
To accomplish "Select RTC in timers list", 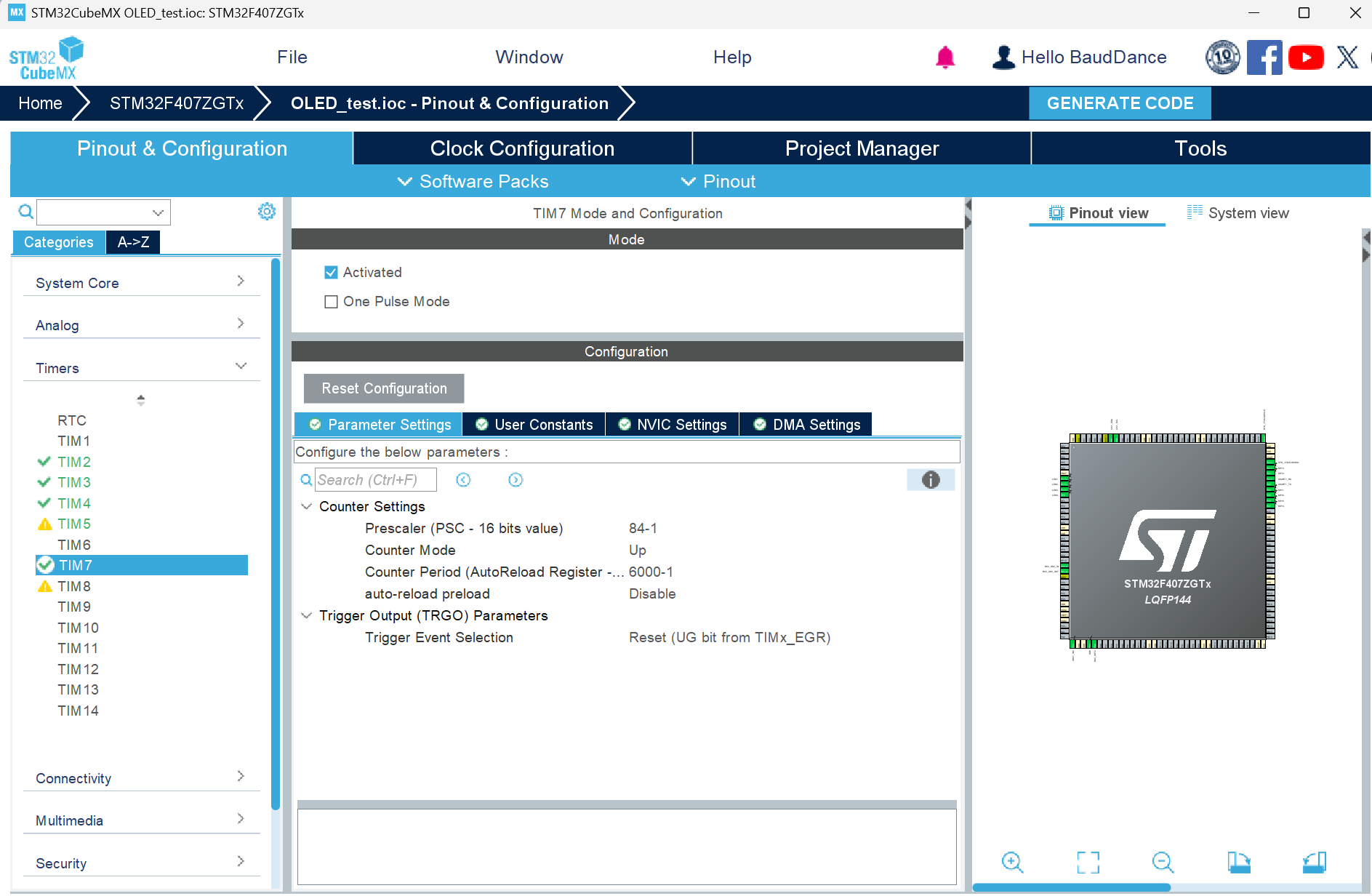I will (72, 420).
